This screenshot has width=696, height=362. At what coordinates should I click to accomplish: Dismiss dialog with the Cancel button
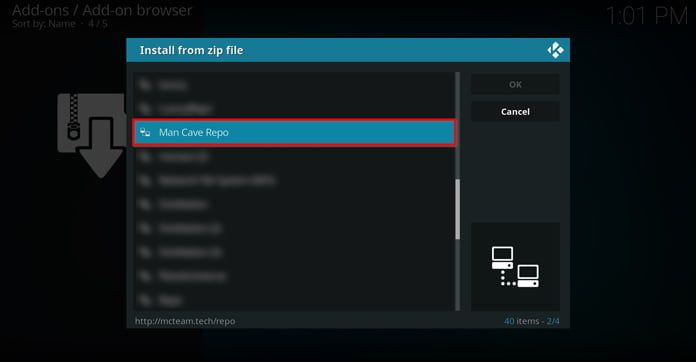point(515,112)
